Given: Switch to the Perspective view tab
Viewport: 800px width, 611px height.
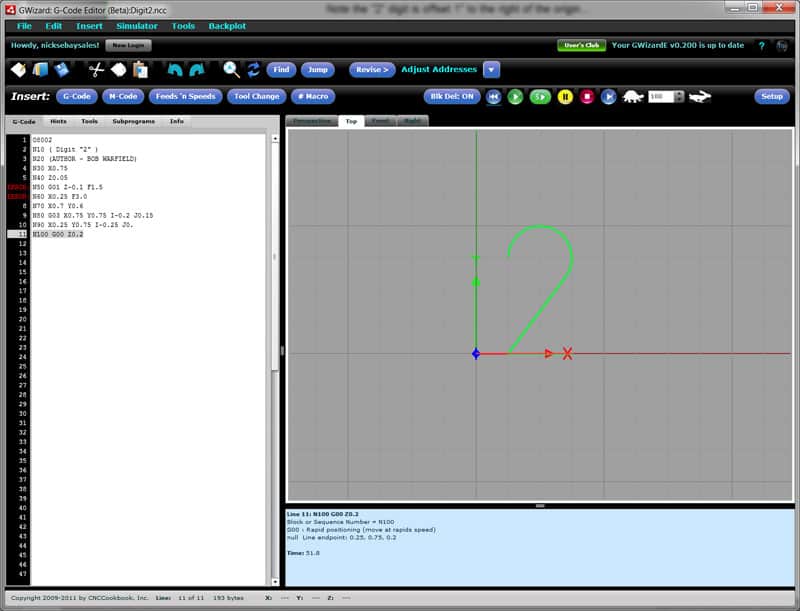Looking at the screenshot, I should [x=310, y=120].
